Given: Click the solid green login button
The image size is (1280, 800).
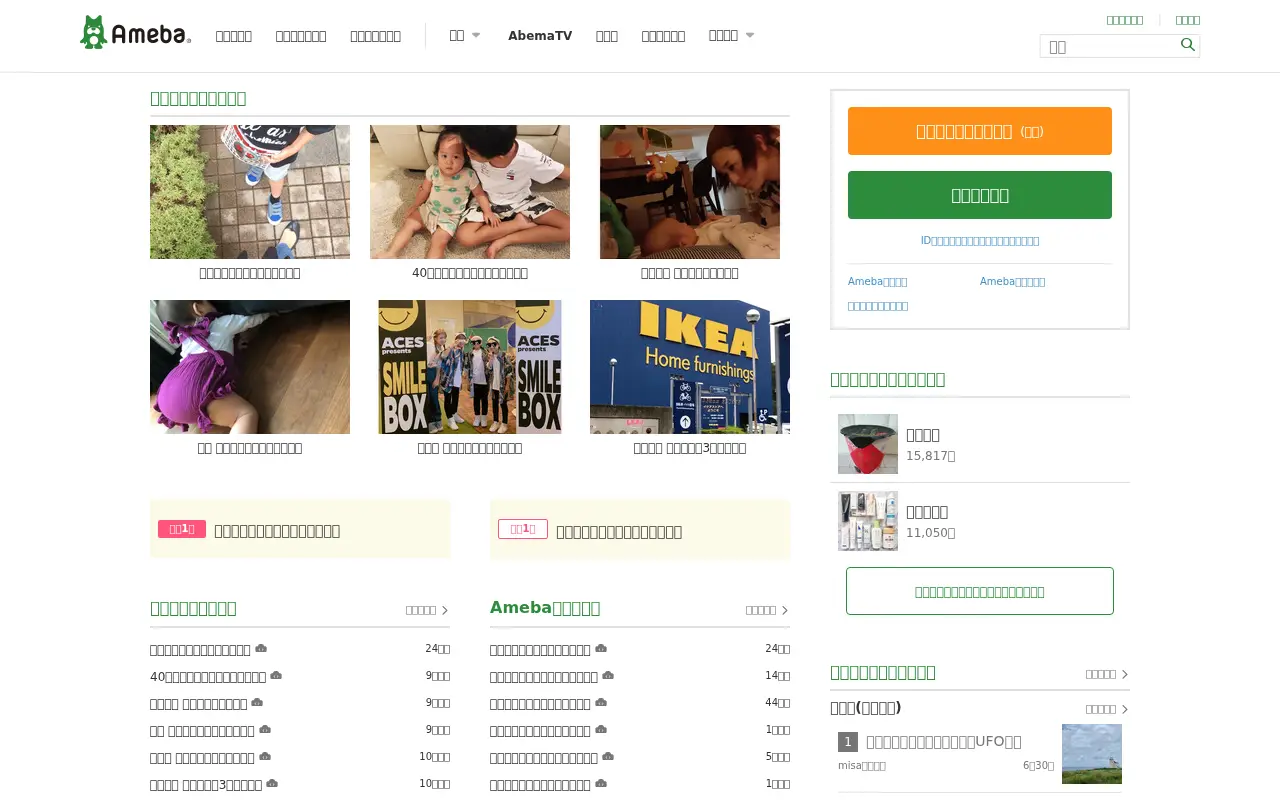Looking at the screenshot, I should tap(980, 195).
